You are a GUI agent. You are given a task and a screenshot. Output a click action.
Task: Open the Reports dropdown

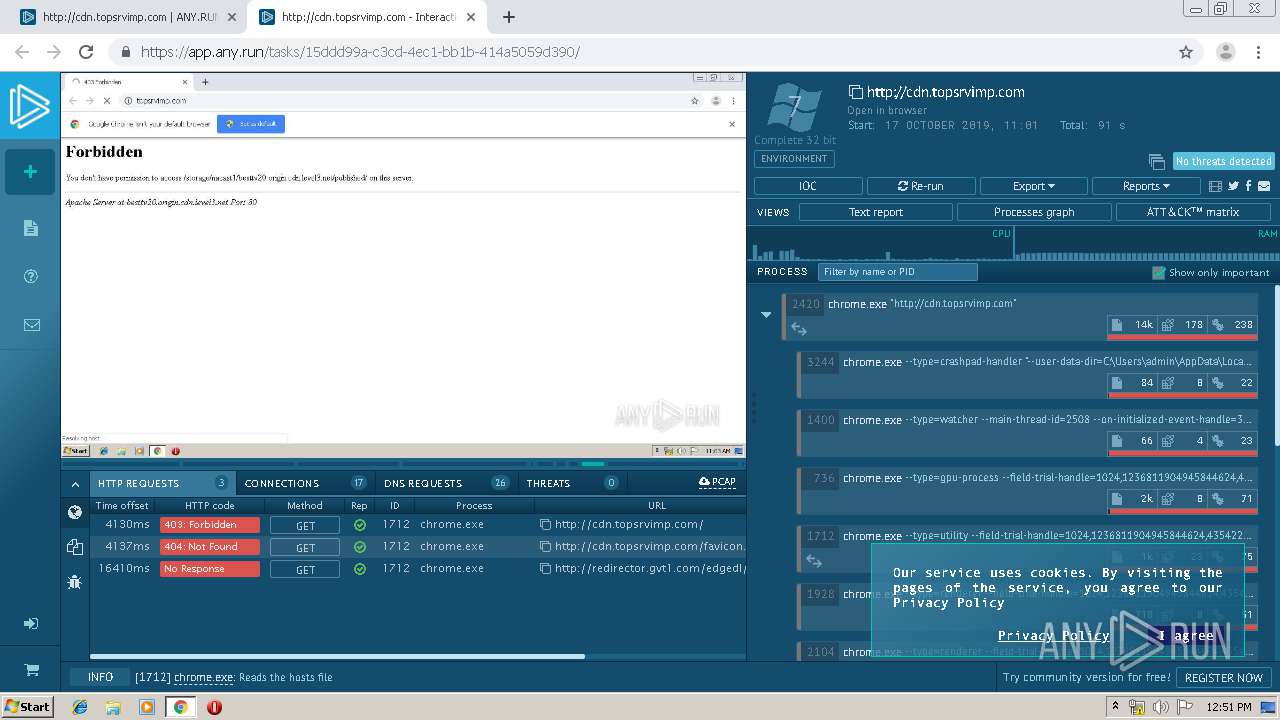tap(1146, 186)
